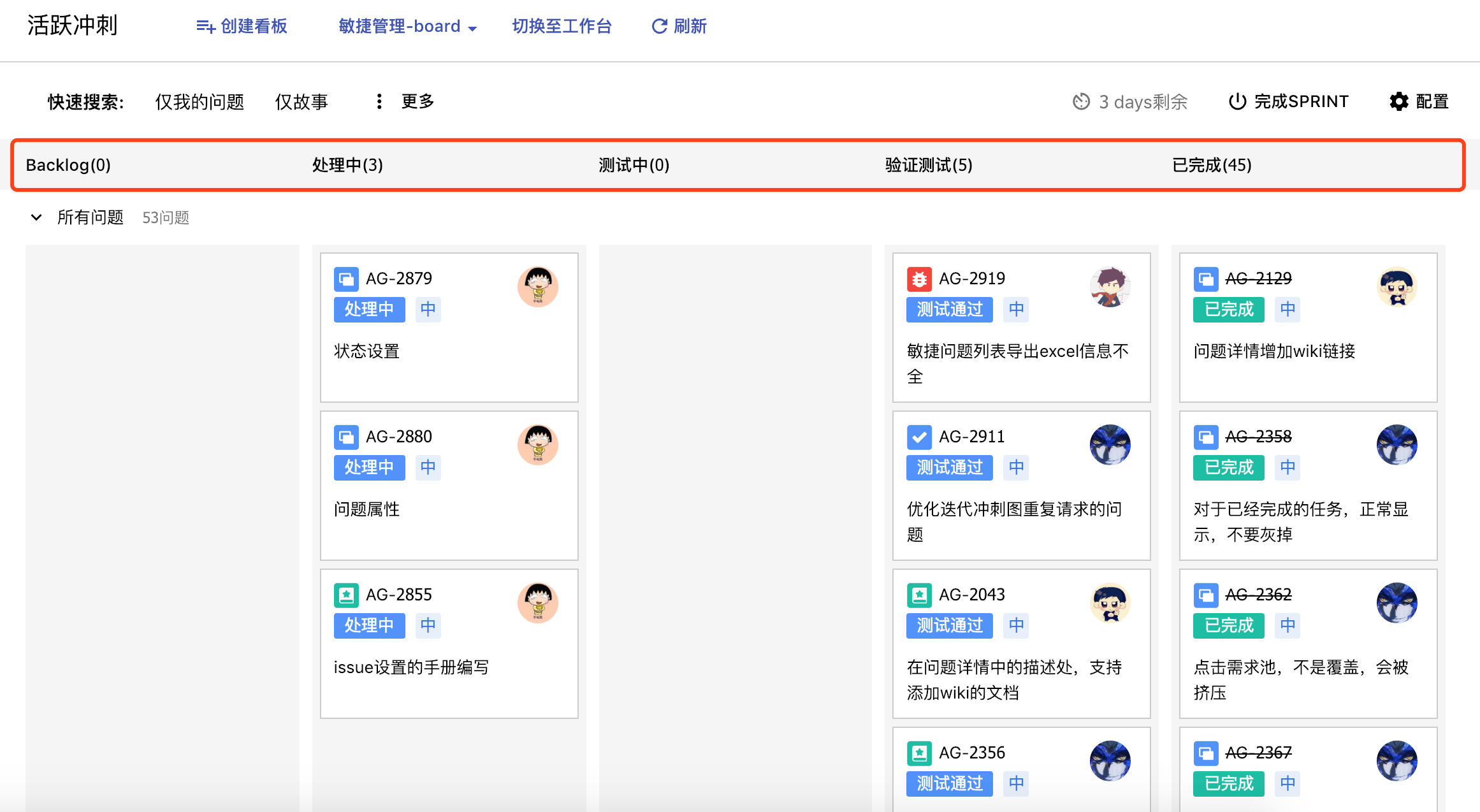
Task: Click the red bug icon on AG-2919
Action: [919, 279]
